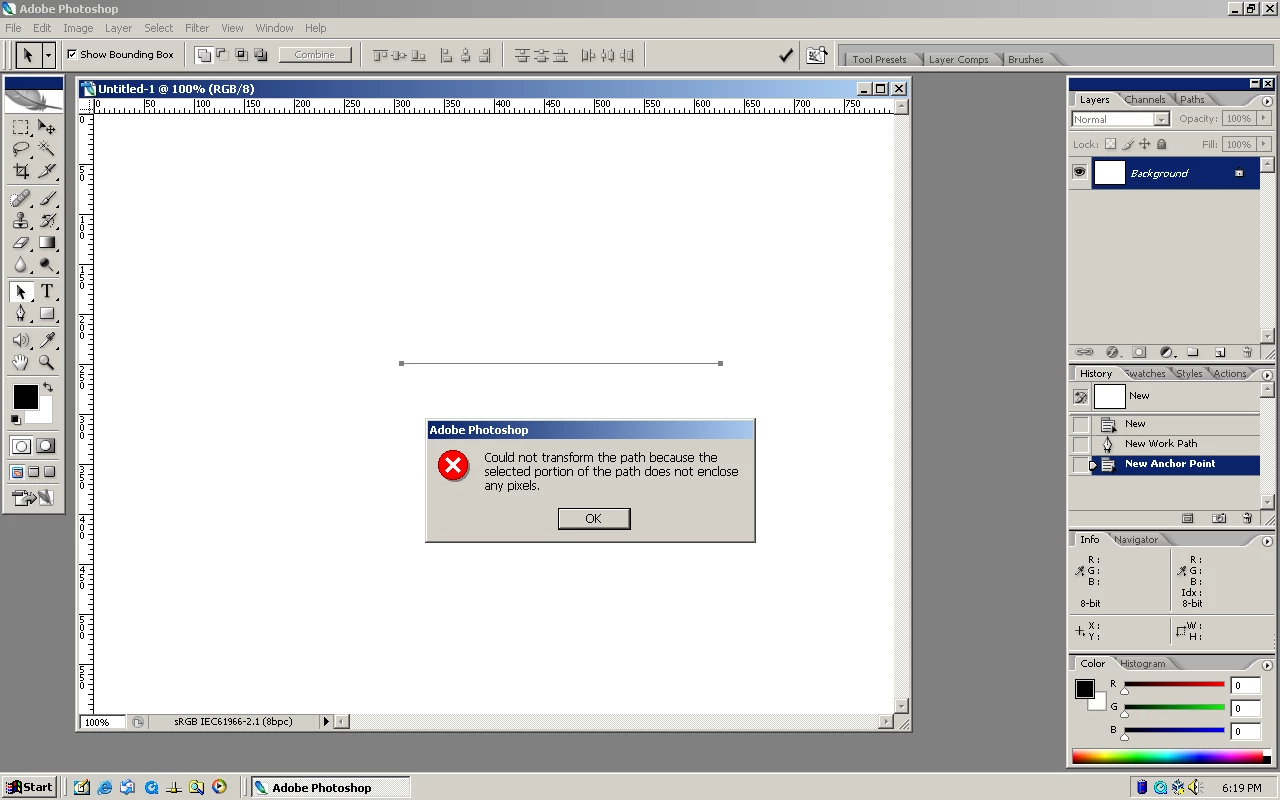Create new snapshot in History panel
This screenshot has height=800, width=1280.
coord(1219,518)
